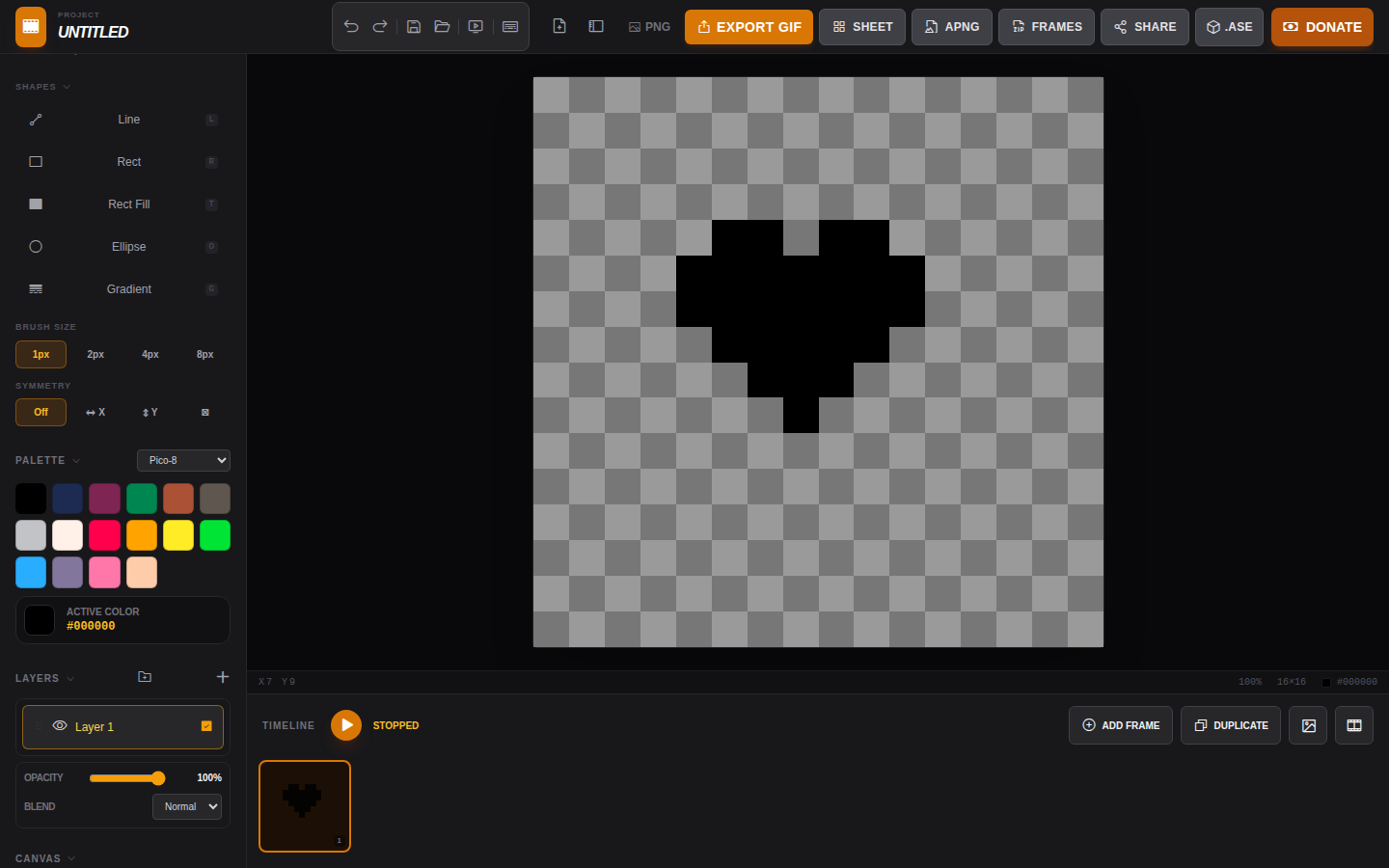Screen dimensions: 1389x868
Task: Toggle the sidebar panel icon
Action: (x=596, y=27)
